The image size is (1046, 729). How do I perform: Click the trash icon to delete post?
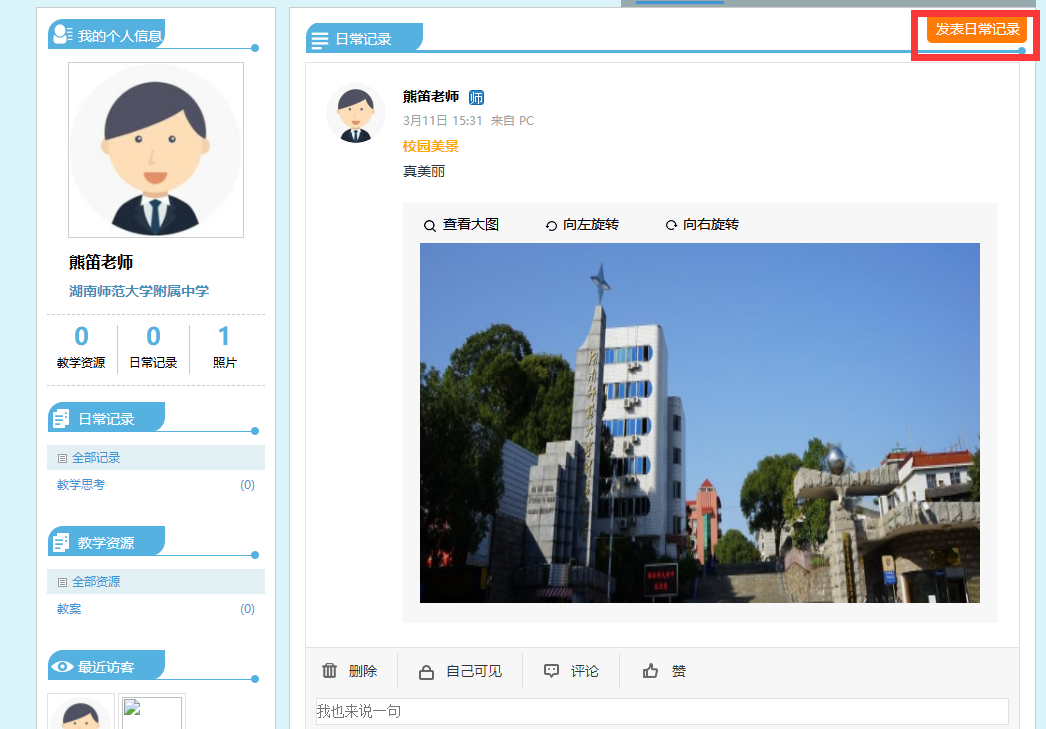coord(330,671)
